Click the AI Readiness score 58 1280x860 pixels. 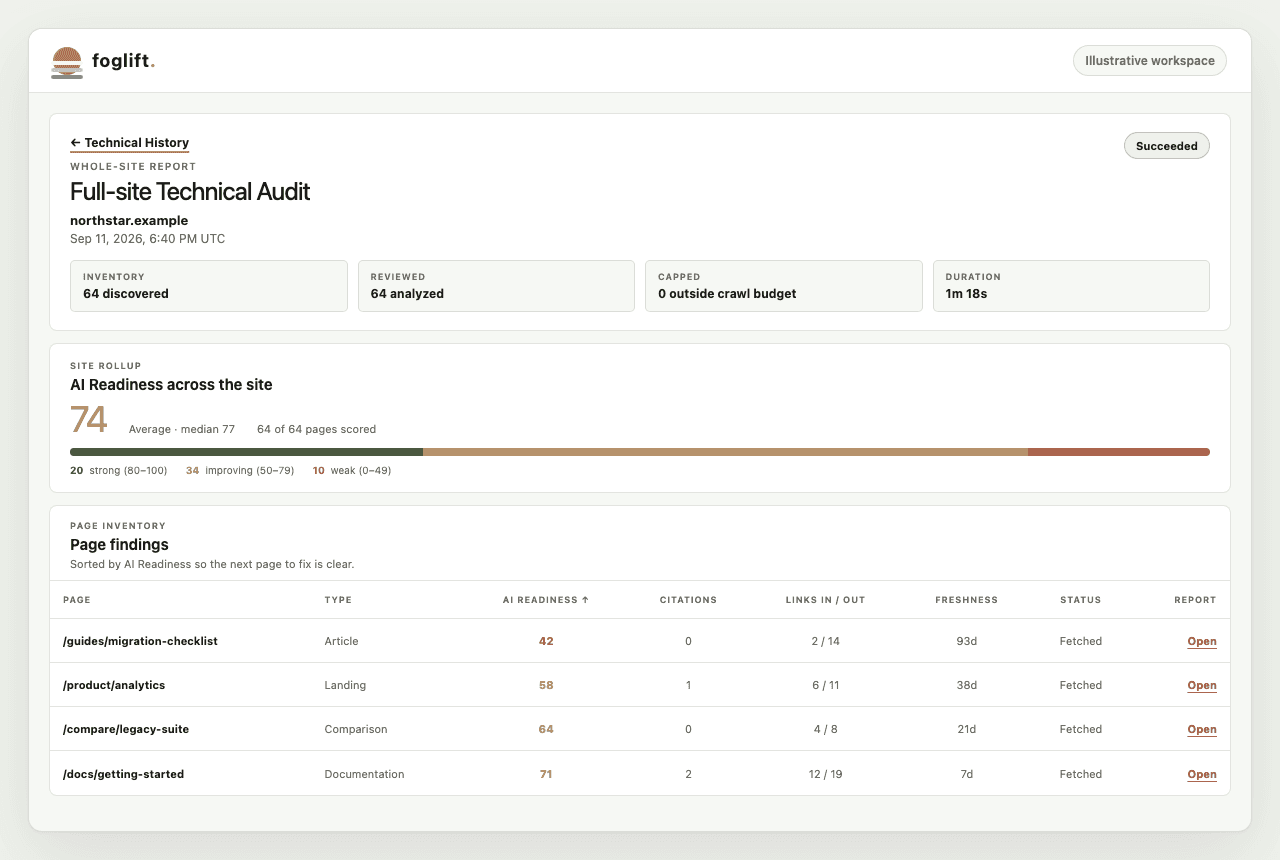[x=546, y=685]
